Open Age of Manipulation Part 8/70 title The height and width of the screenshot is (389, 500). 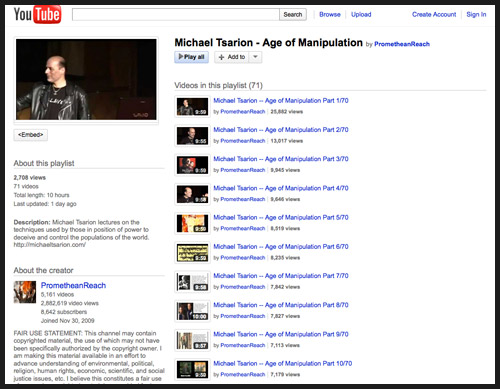click(281, 305)
